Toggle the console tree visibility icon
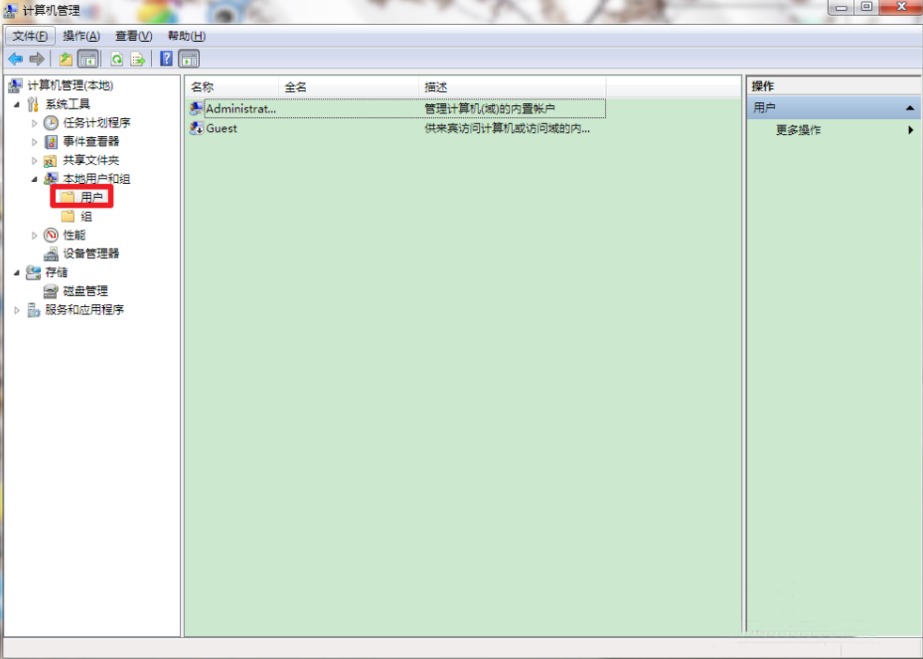The image size is (923, 659). [x=86, y=58]
